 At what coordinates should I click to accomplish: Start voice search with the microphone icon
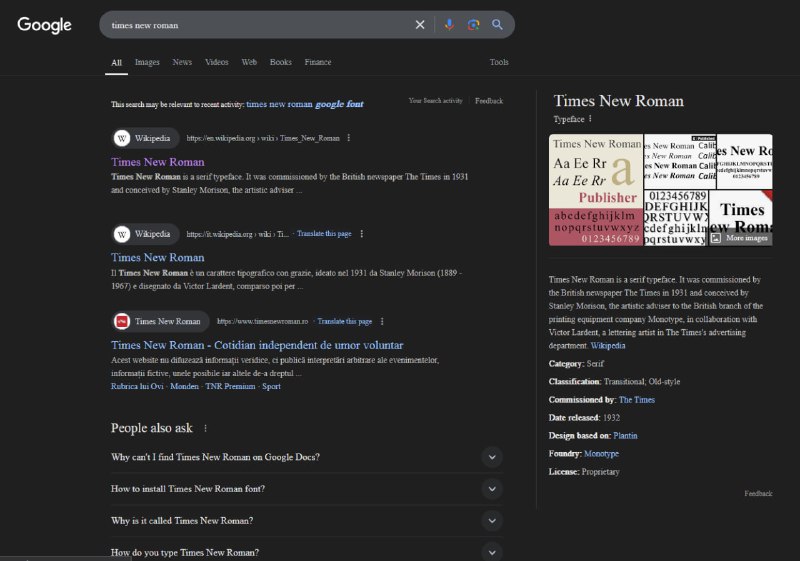pos(449,24)
